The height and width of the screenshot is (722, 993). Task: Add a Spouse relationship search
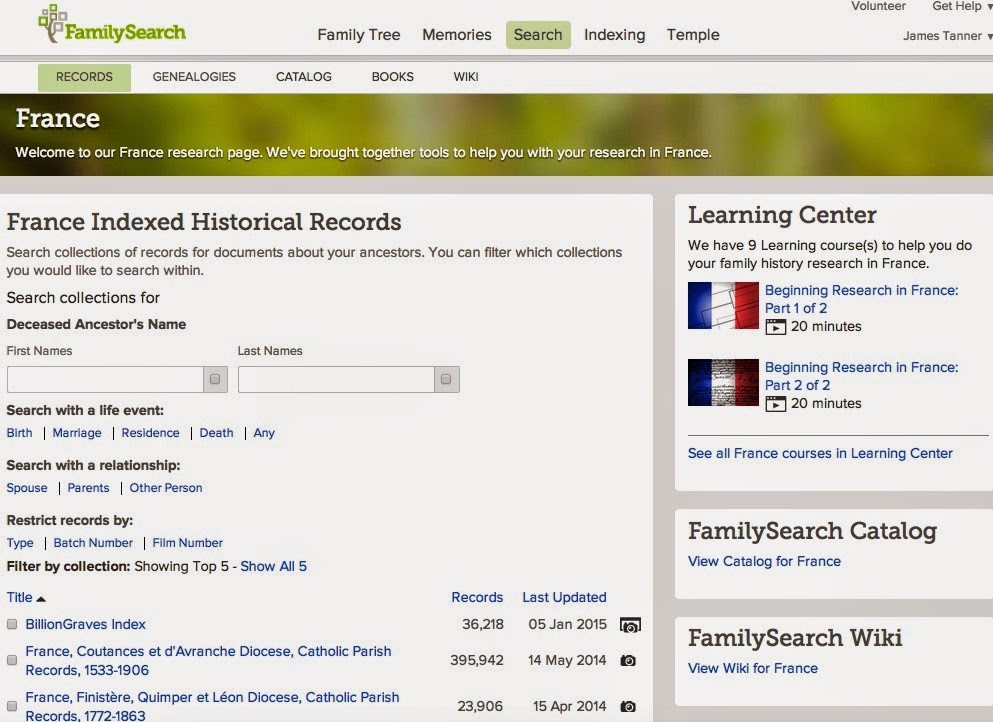pyautogui.click(x=27, y=488)
